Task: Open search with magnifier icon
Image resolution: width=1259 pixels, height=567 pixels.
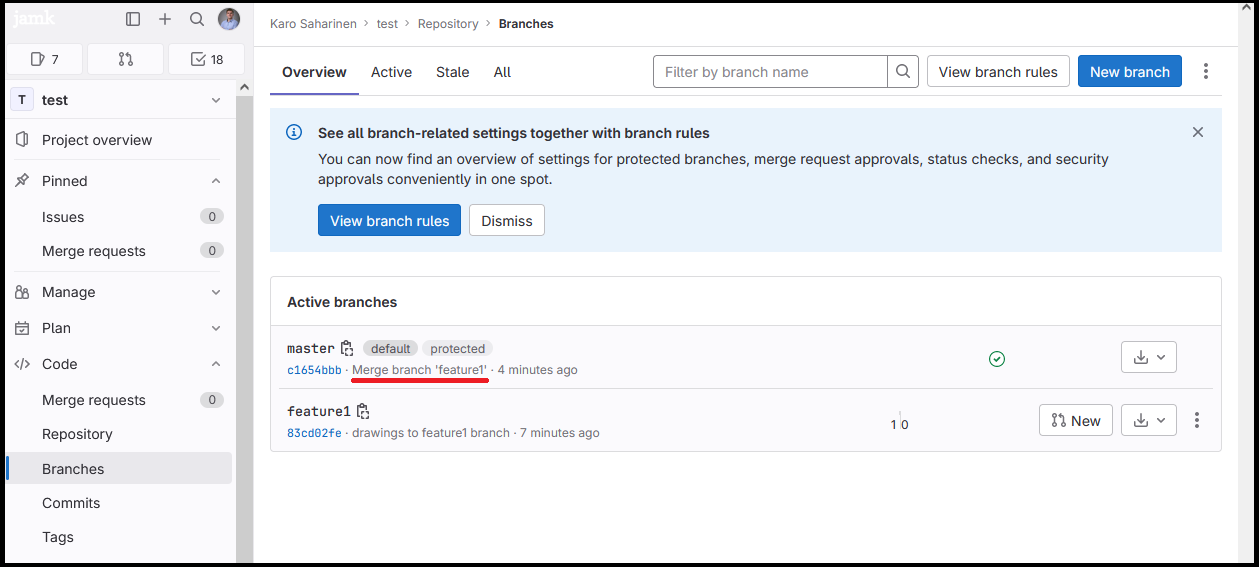Action: point(197,19)
